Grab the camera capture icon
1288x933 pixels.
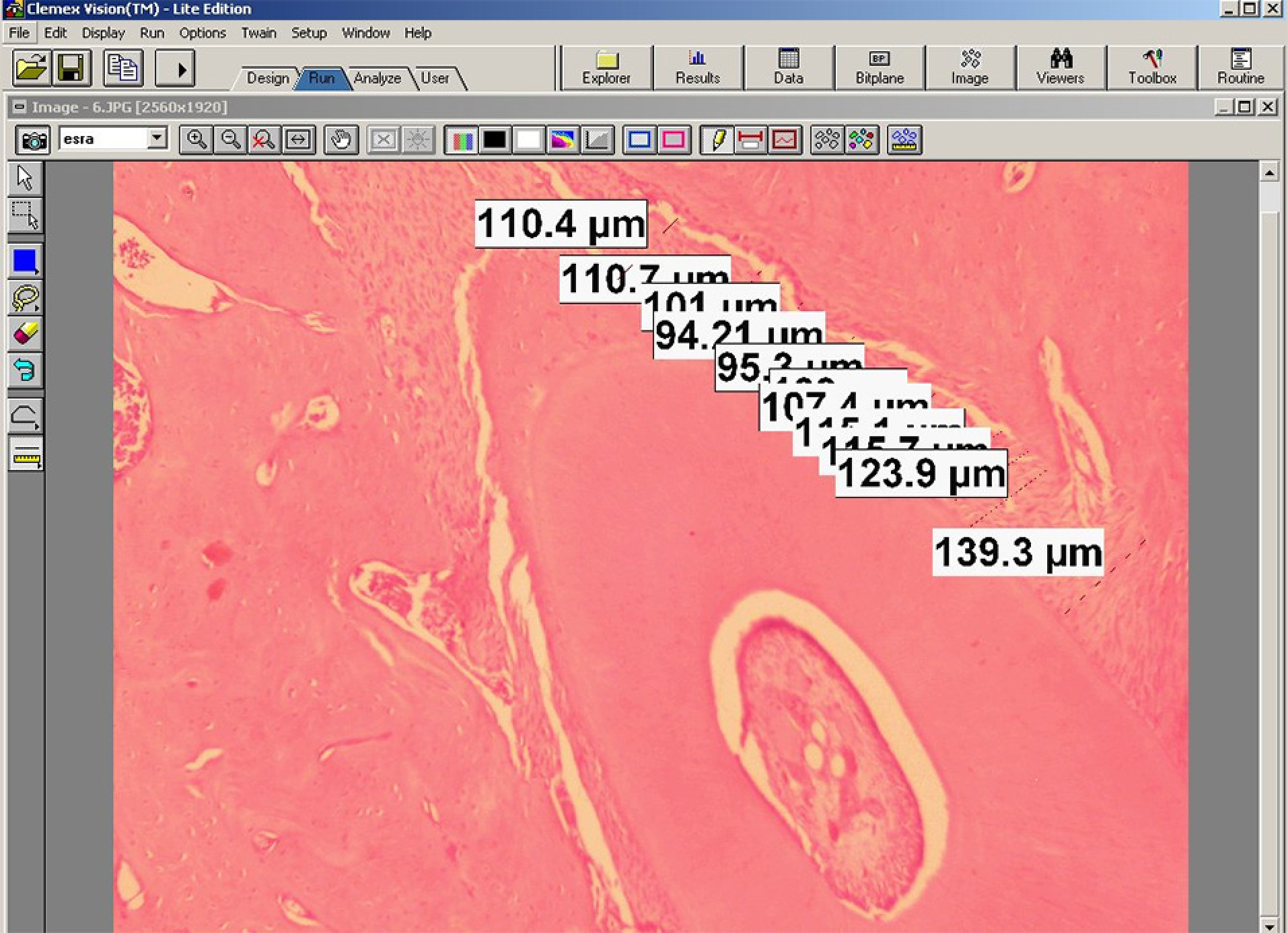coord(33,140)
